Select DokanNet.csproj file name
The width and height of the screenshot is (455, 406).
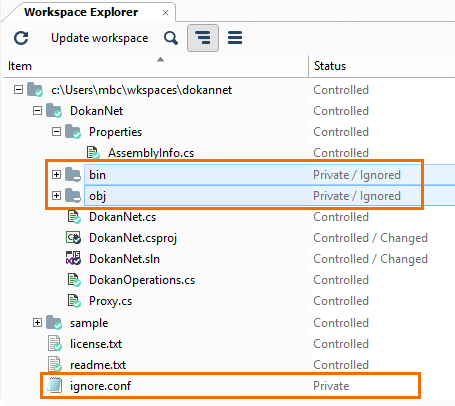(x=133, y=238)
